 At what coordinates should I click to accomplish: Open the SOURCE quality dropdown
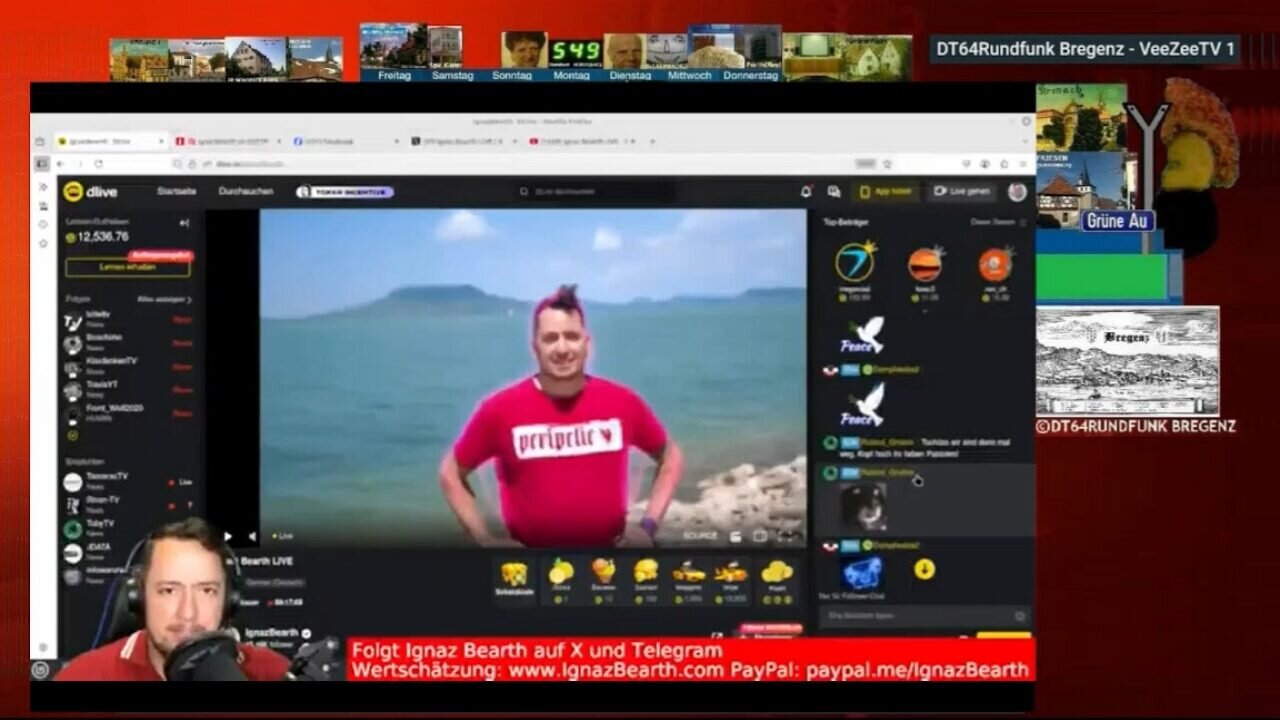coord(700,536)
